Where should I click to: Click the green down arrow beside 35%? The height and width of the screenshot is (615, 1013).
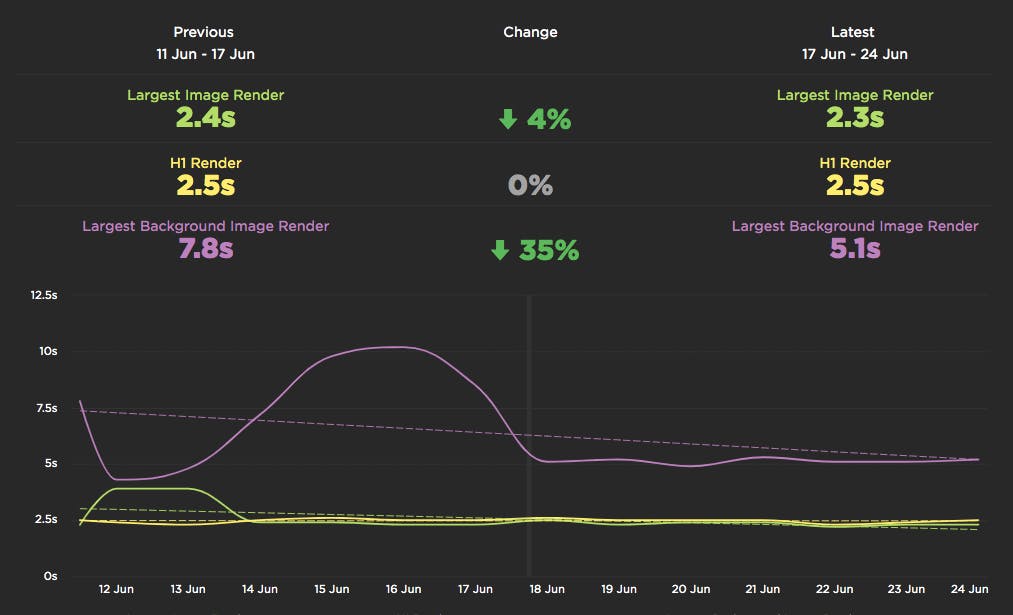[500, 250]
